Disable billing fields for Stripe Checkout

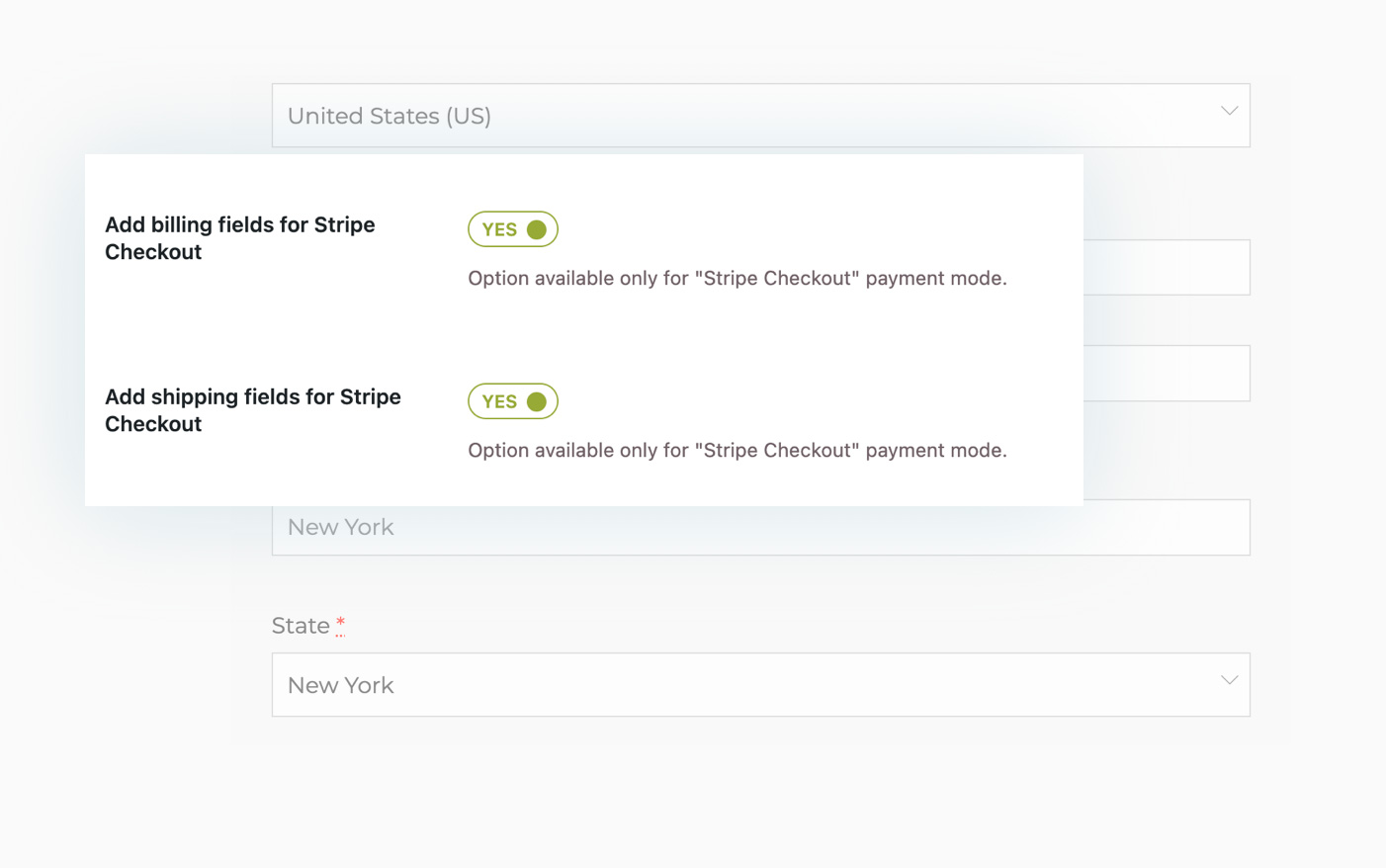pyautogui.click(x=513, y=229)
